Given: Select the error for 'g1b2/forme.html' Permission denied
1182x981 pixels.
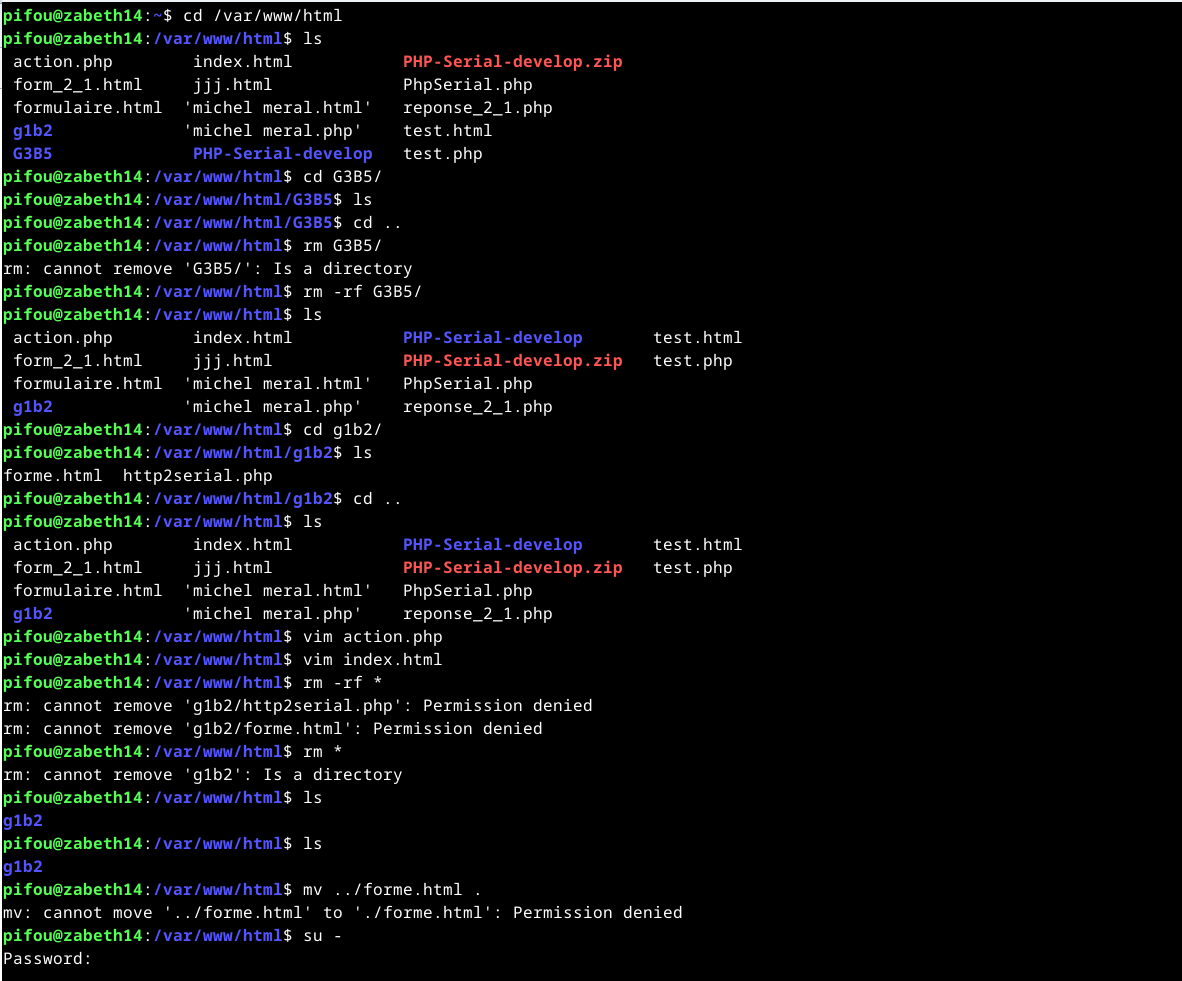Looking at the screenshot, I should (273, 729).
